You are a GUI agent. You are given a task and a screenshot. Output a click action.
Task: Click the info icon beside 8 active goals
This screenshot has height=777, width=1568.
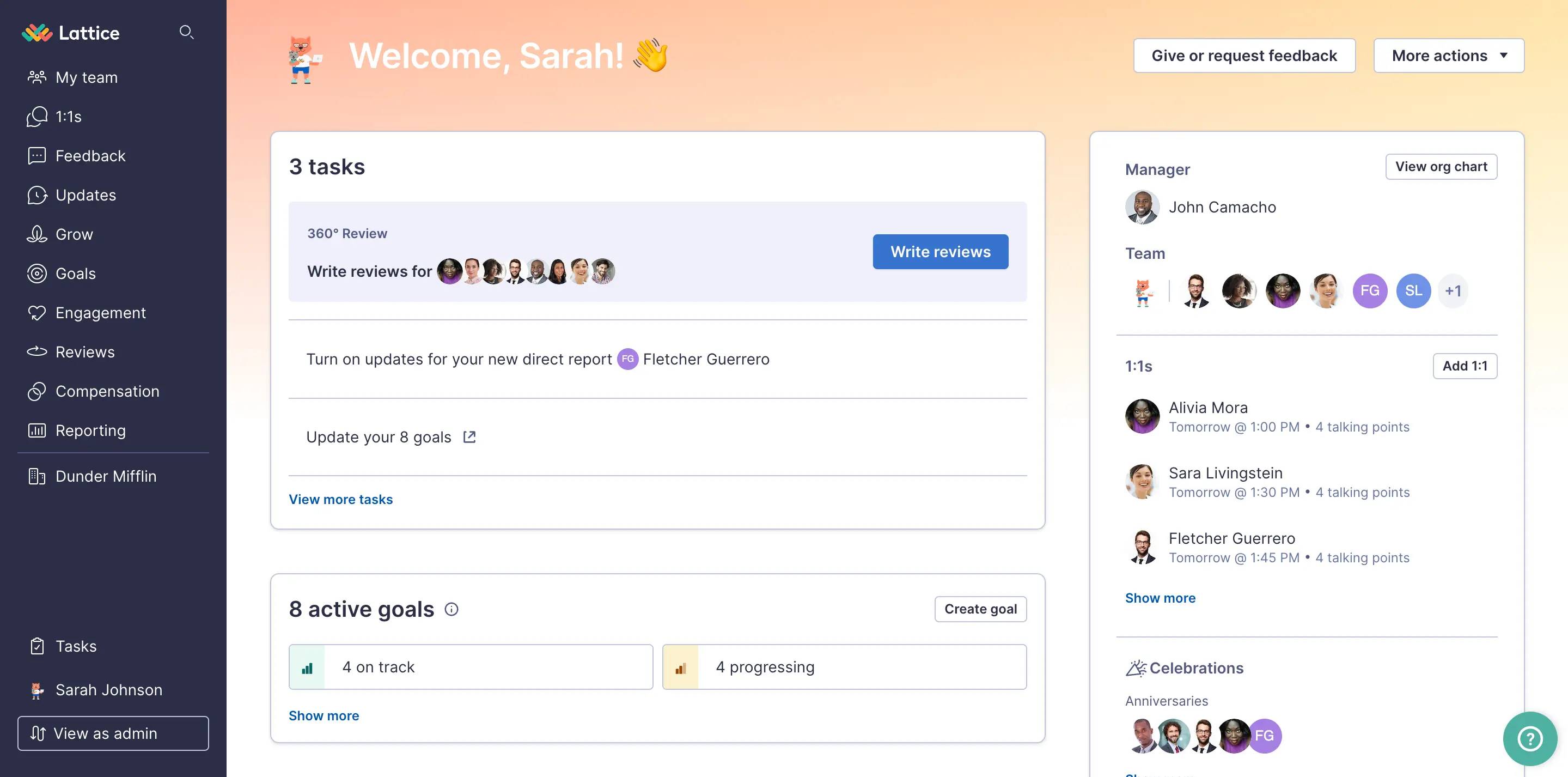[x=452, y=609]
